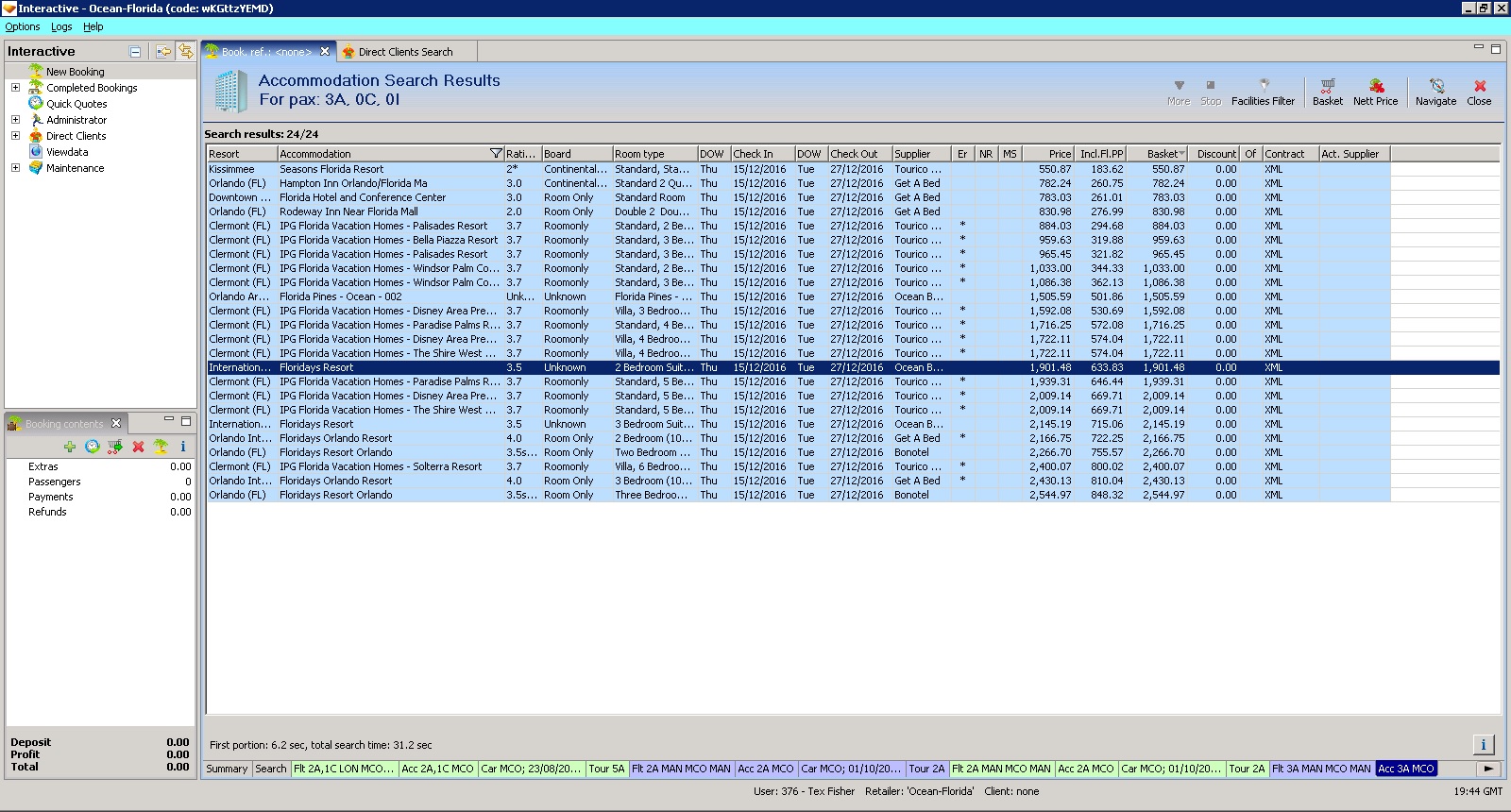Open the Facilities Filter funnel
This screenshot has height=812, width=1511.
pos(1263,86)
